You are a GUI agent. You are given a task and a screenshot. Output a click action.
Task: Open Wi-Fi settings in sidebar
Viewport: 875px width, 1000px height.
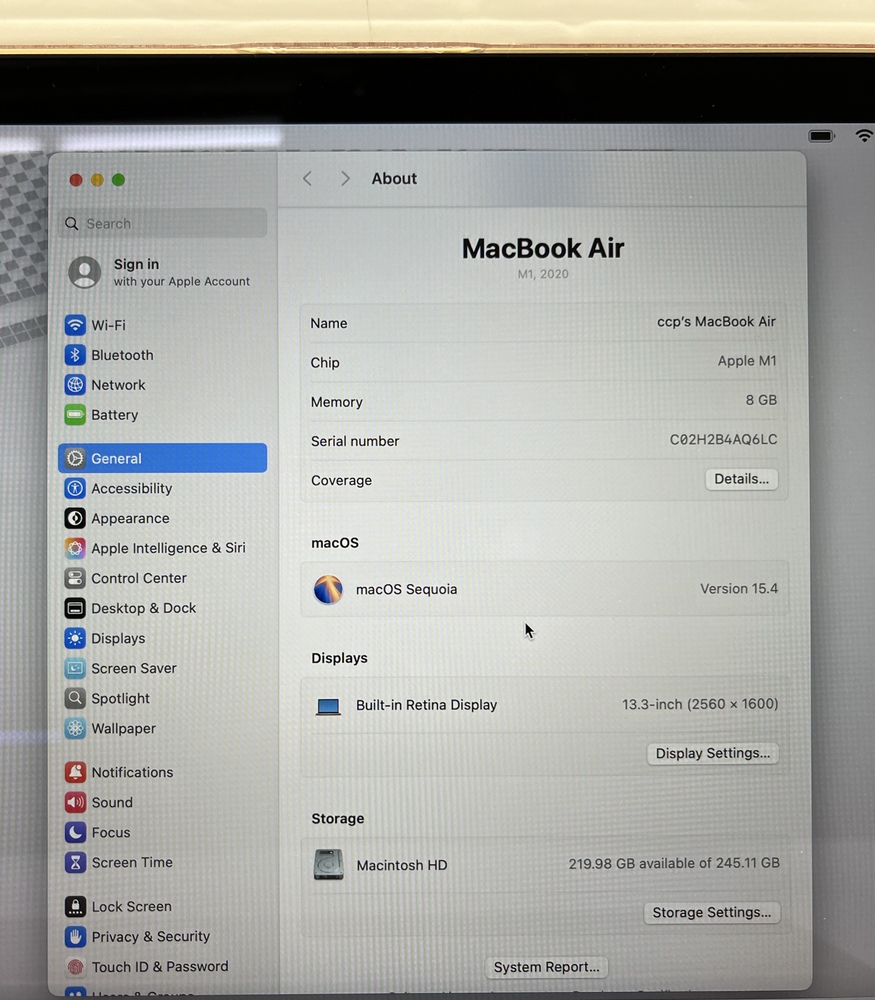pyautogui.click(x=108, y=325)
